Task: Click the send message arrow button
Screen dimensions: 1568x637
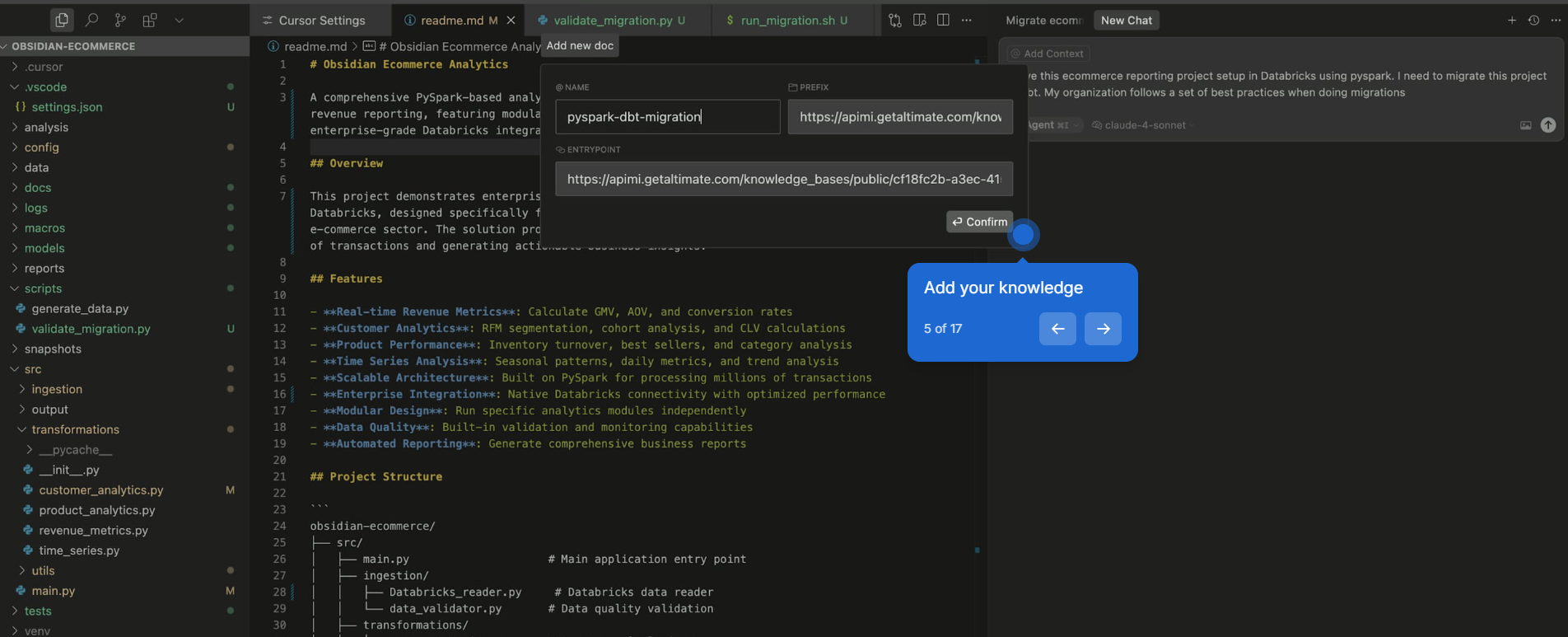Action: 1548,125
